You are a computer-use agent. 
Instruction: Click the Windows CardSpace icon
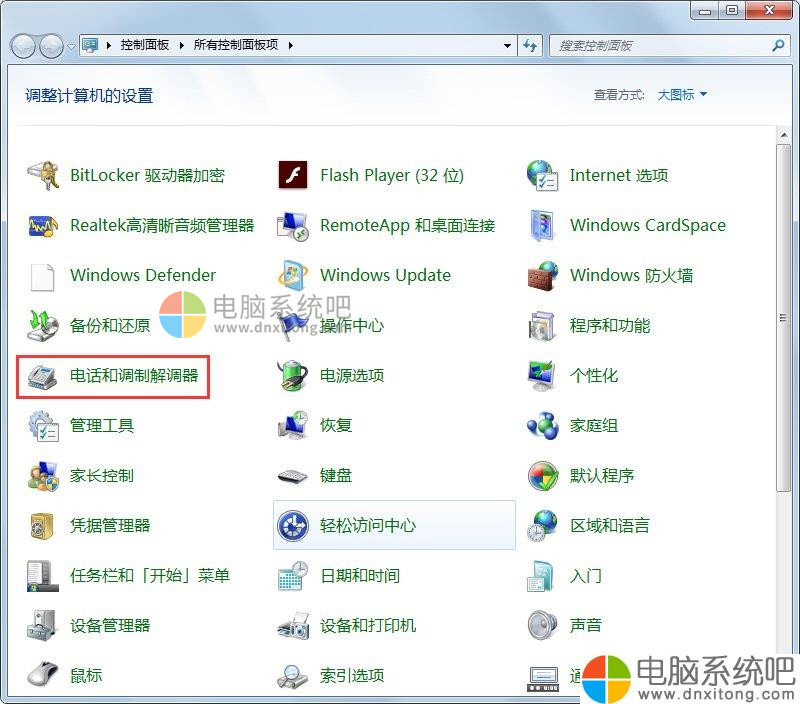coord(542,225)
